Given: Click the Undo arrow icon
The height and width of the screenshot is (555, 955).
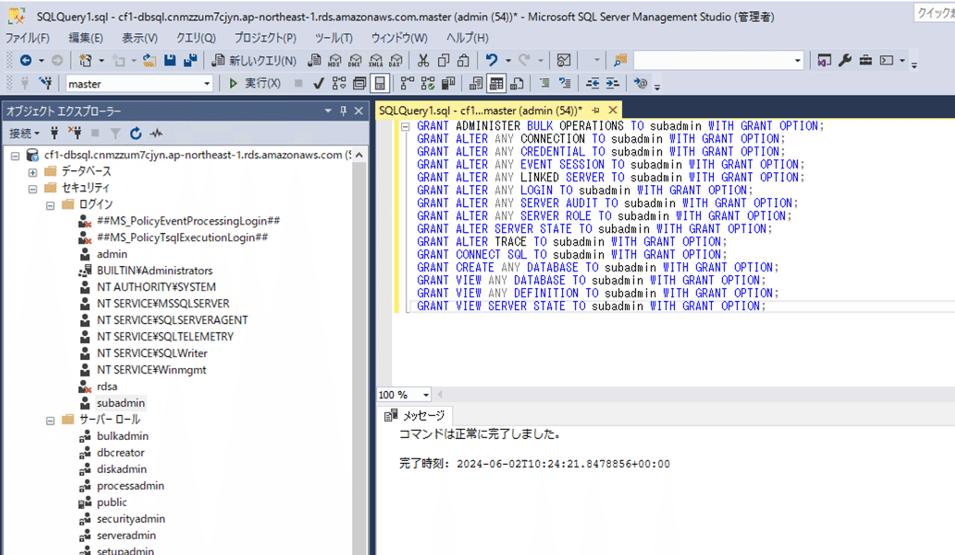Looking at the screenshot, I should pyautogui.click(x=492, y=60).
